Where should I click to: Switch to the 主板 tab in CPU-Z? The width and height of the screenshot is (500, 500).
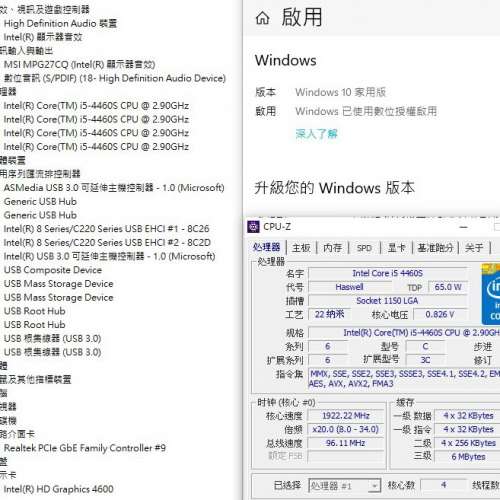(301, 248)
